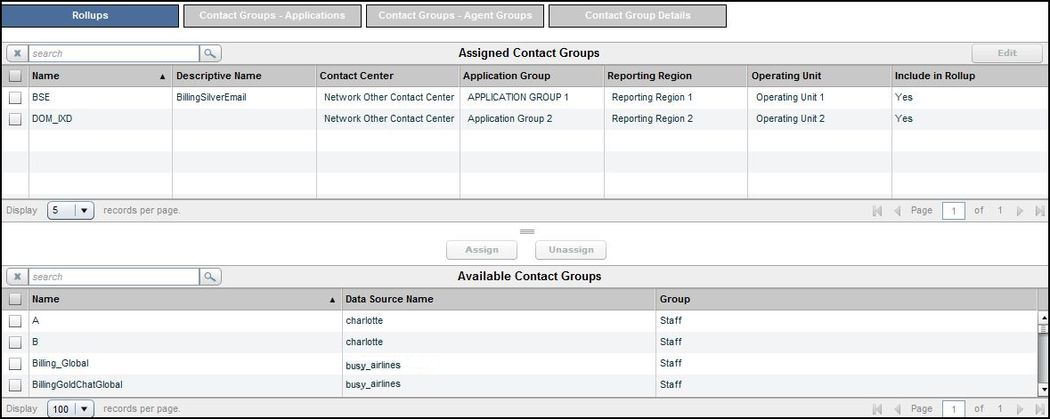The height and width of the screenshot is (419, 1050).
Task: Check the box for BSE contact group
Action: point(15,98)
